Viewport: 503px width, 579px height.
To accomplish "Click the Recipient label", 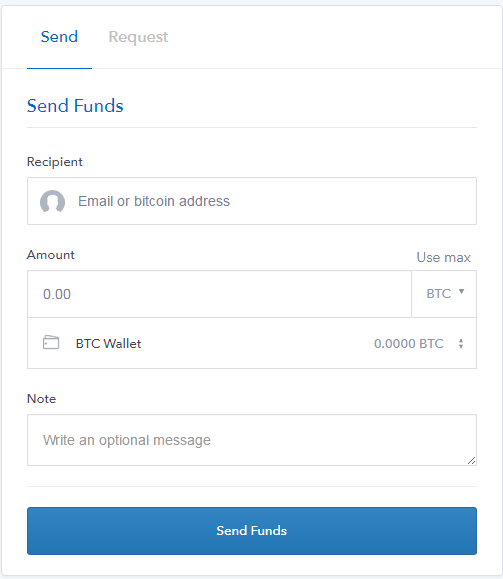I will (x=55, y=162).
